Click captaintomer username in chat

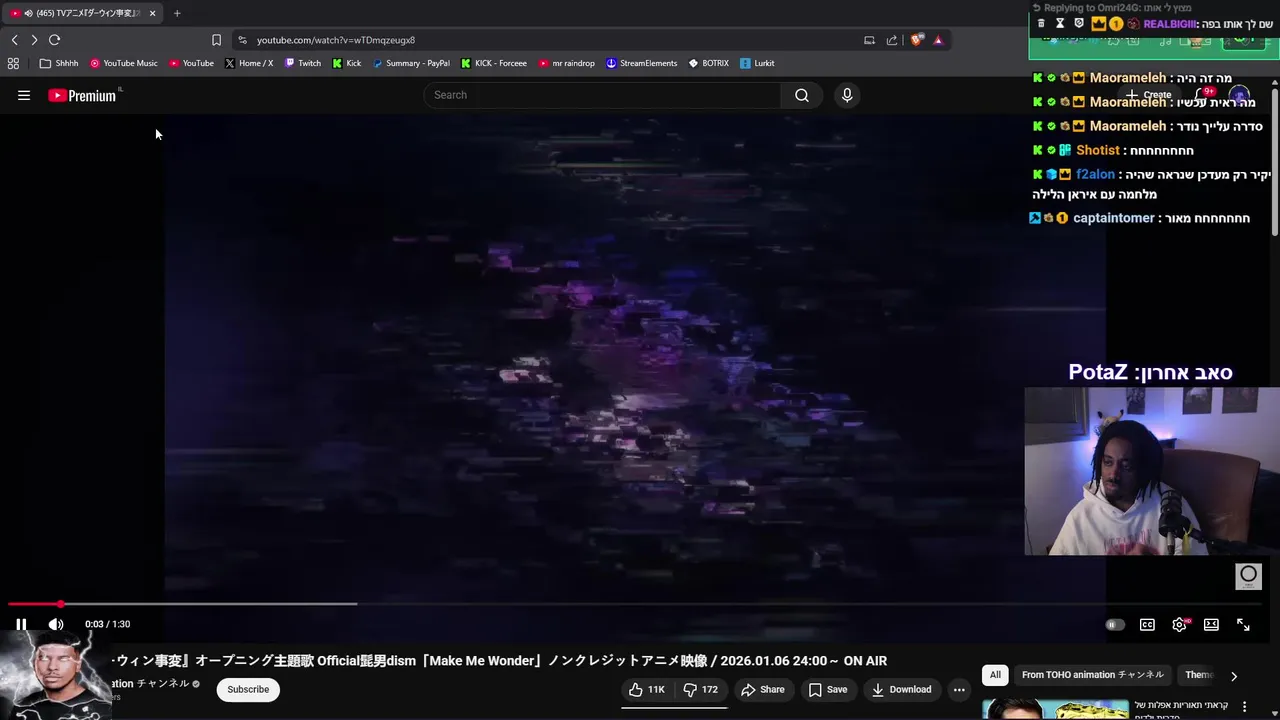(x=1113, y=218)
